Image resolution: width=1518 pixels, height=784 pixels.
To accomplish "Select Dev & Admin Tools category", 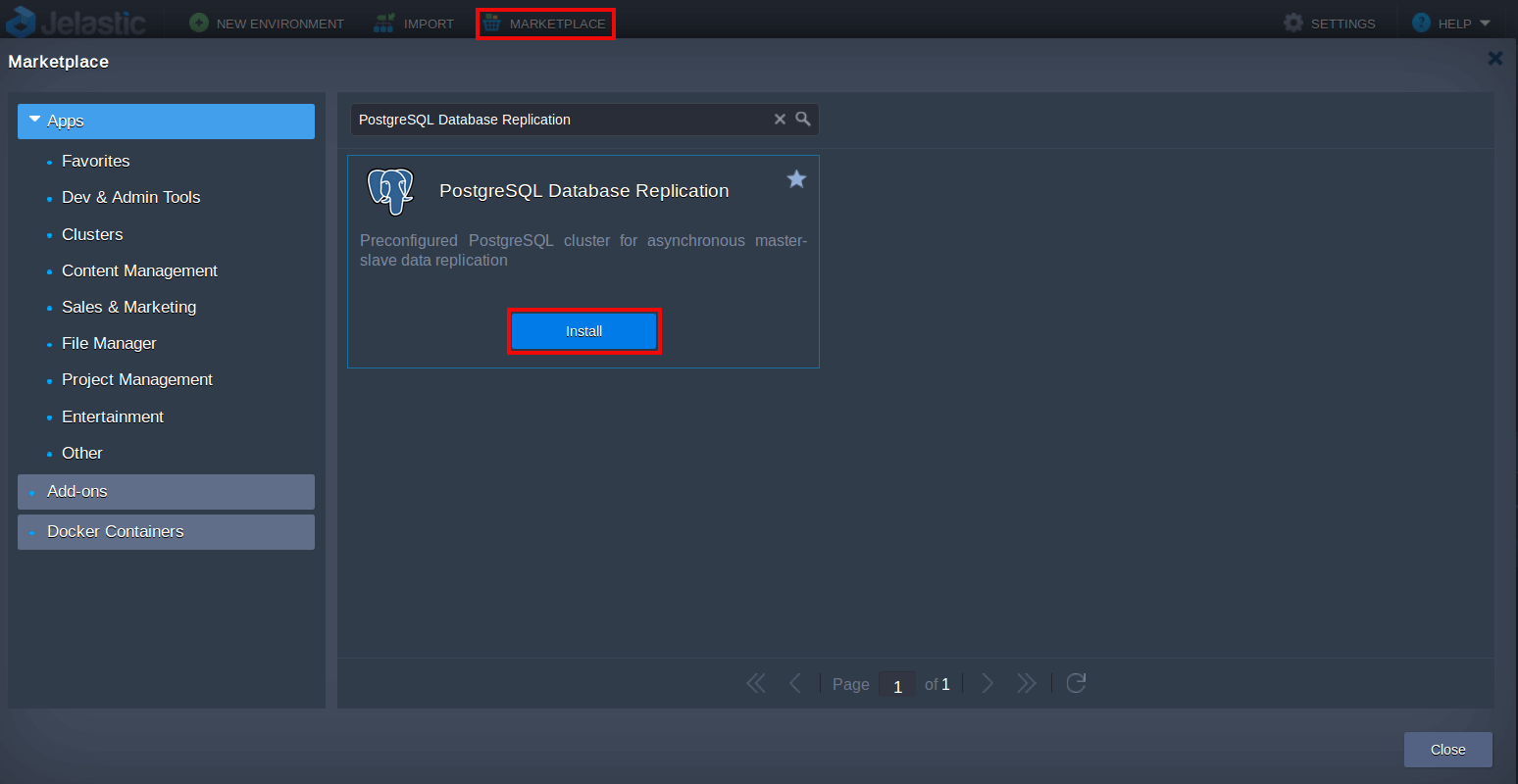I will click(130, 197).
